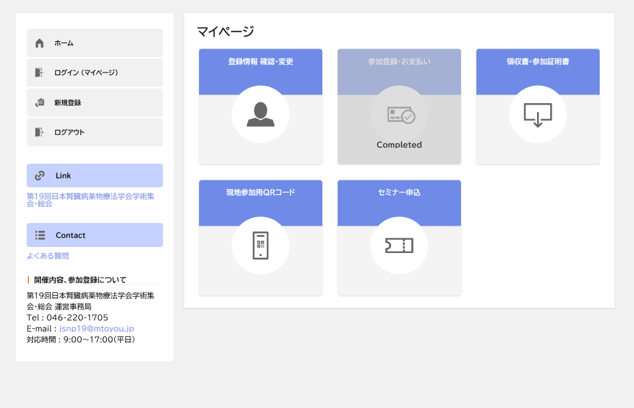Click the jsnp19@mtoyou.jp email link
Viewport: 634px width, 408px height.
96,328
